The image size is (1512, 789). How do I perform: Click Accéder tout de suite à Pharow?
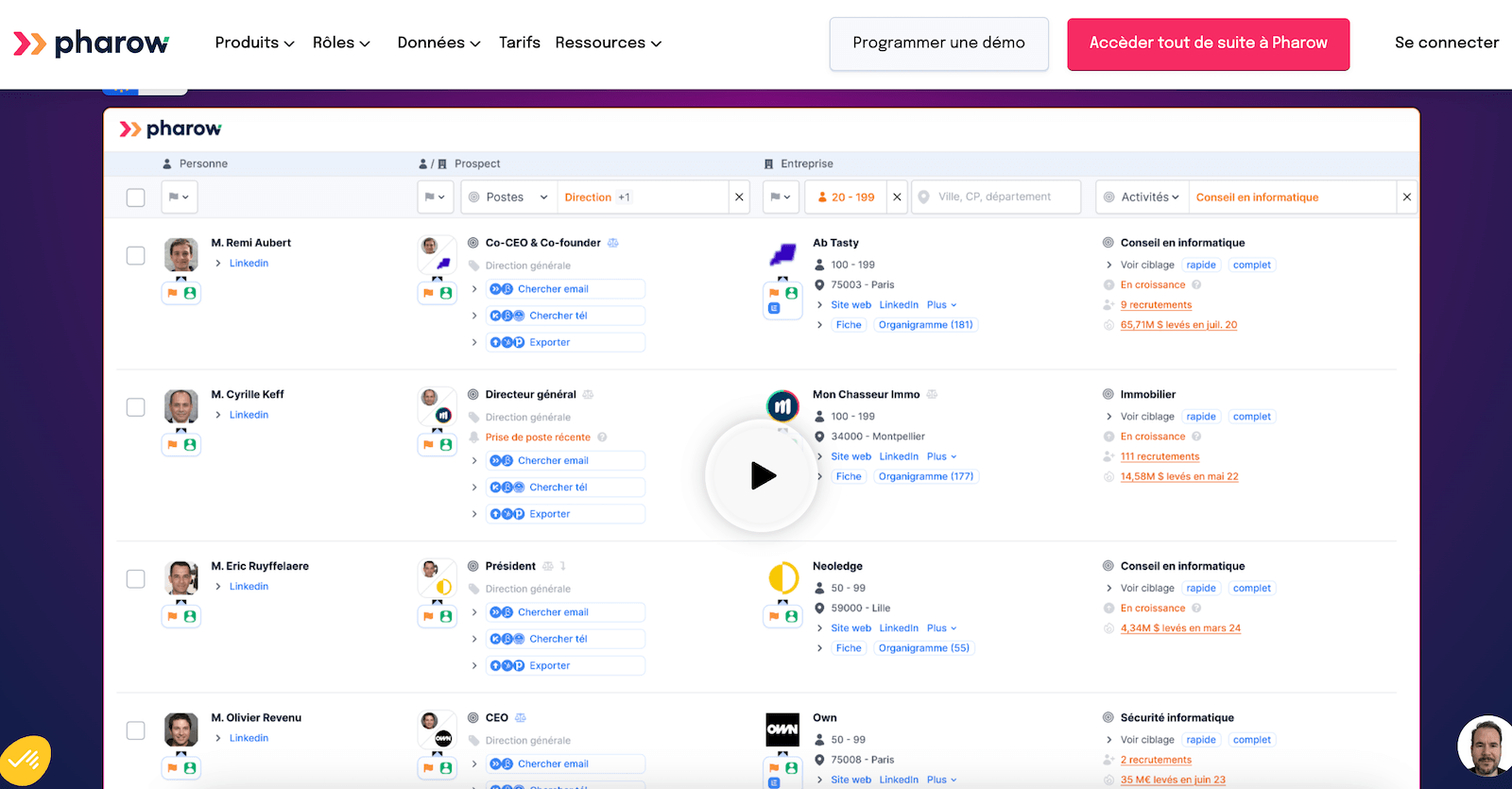pyautogui.click(x=1208, y=43)
